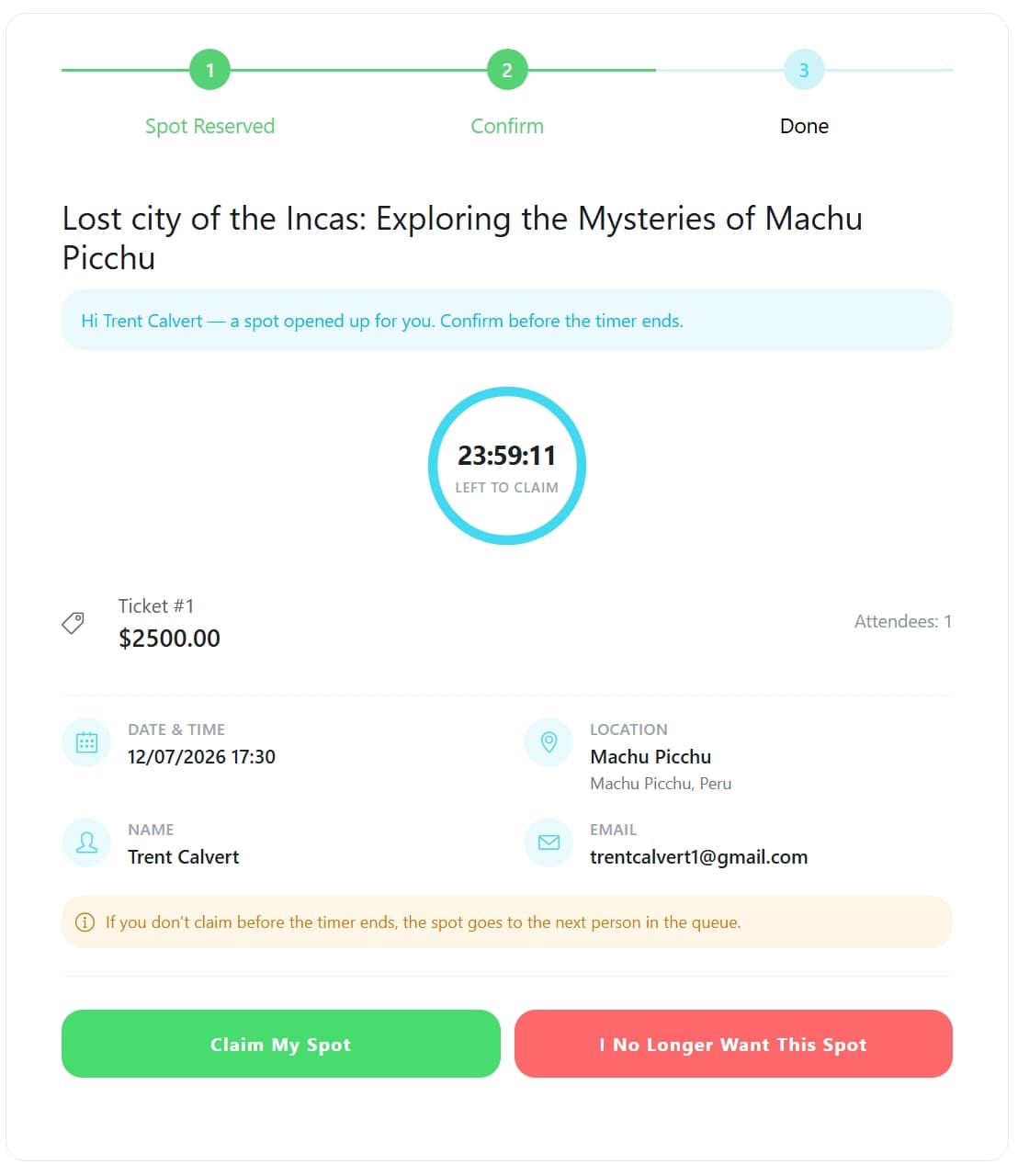Click the blue spot opened notification banner
Viewport: 1018px width, 1176px height.
(x=507, y=320)
